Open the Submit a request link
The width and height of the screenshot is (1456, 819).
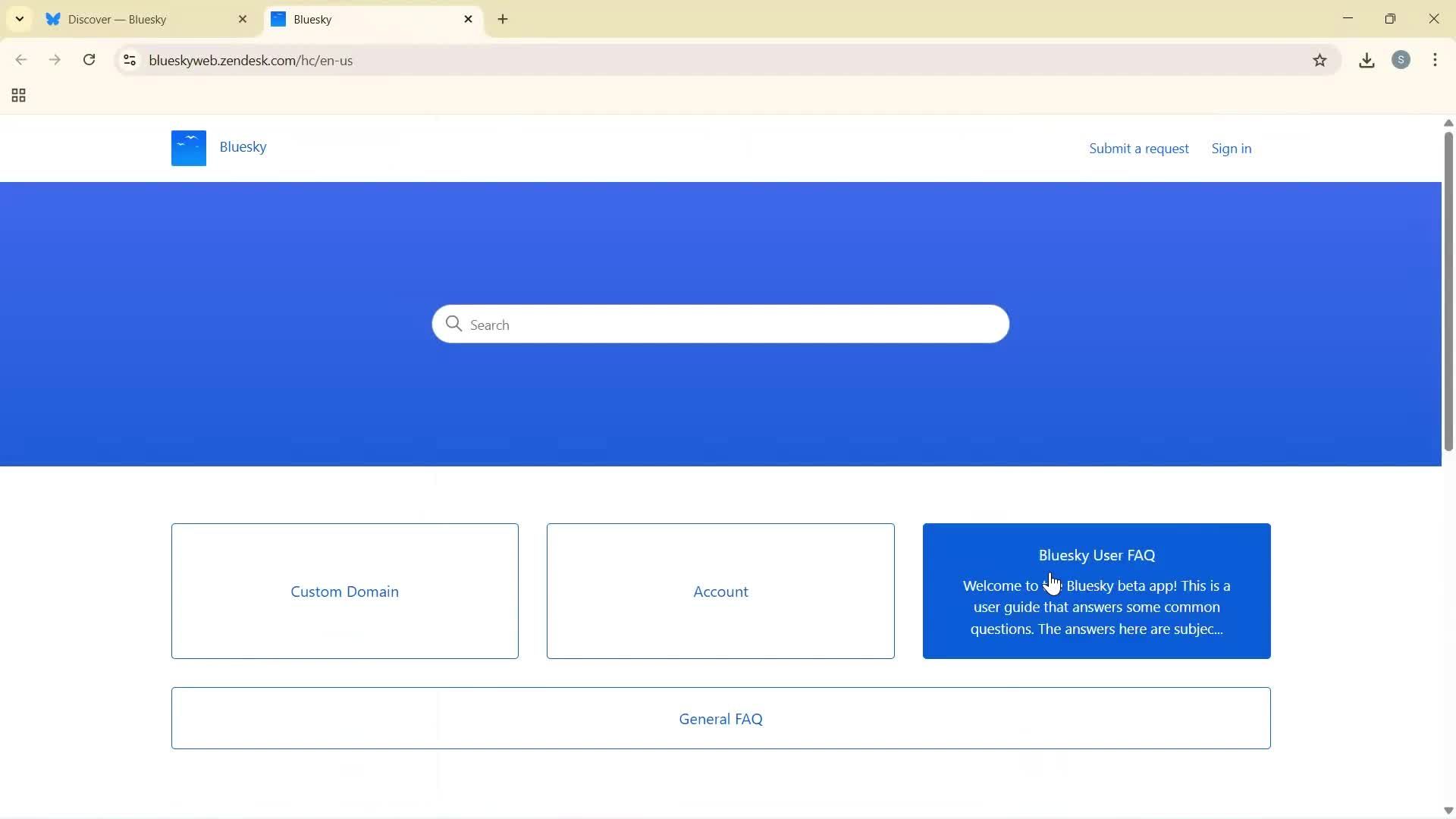coord(1139,148)
